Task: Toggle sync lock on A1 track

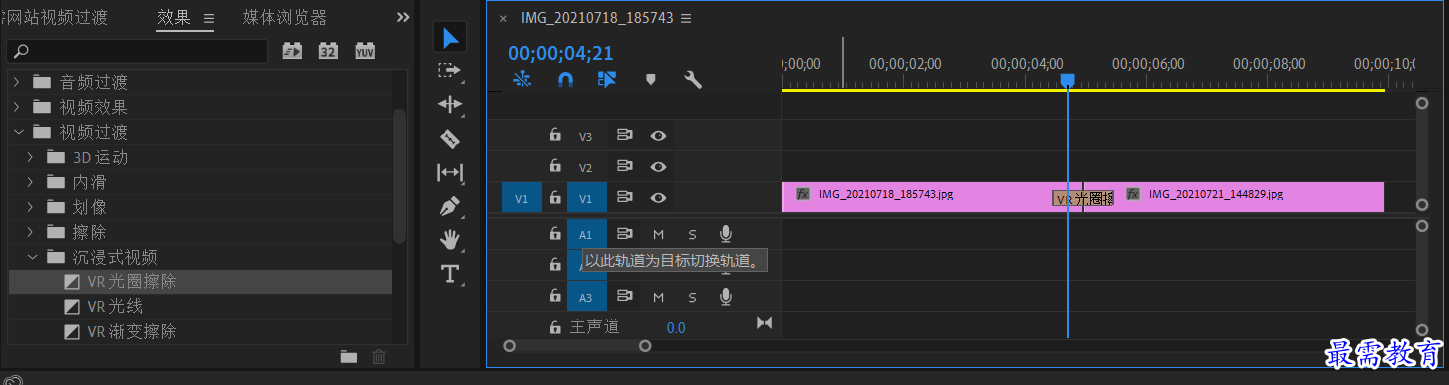Action: point(625,234)
